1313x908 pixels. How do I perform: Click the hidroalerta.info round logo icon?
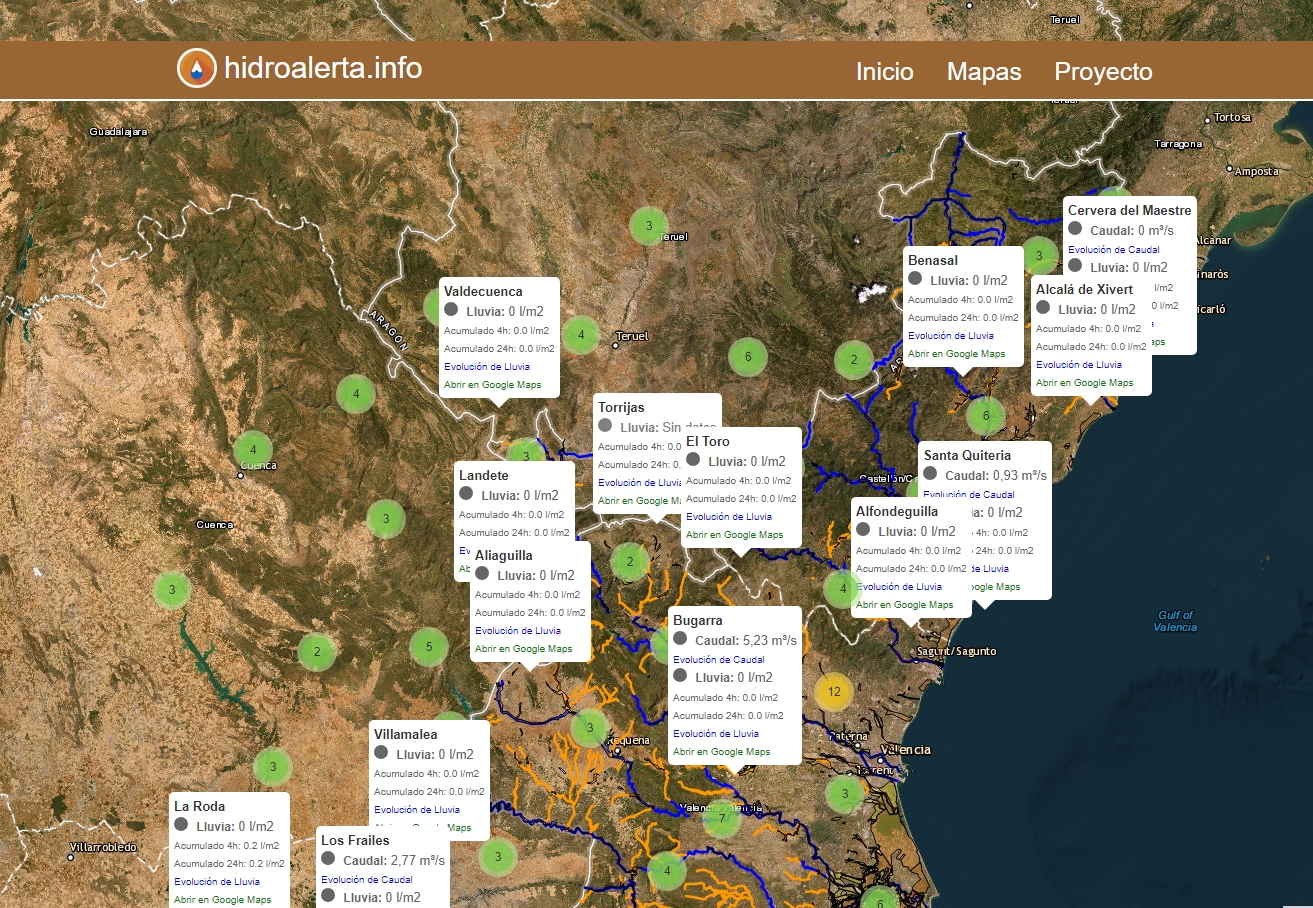(x=197, y=68)
